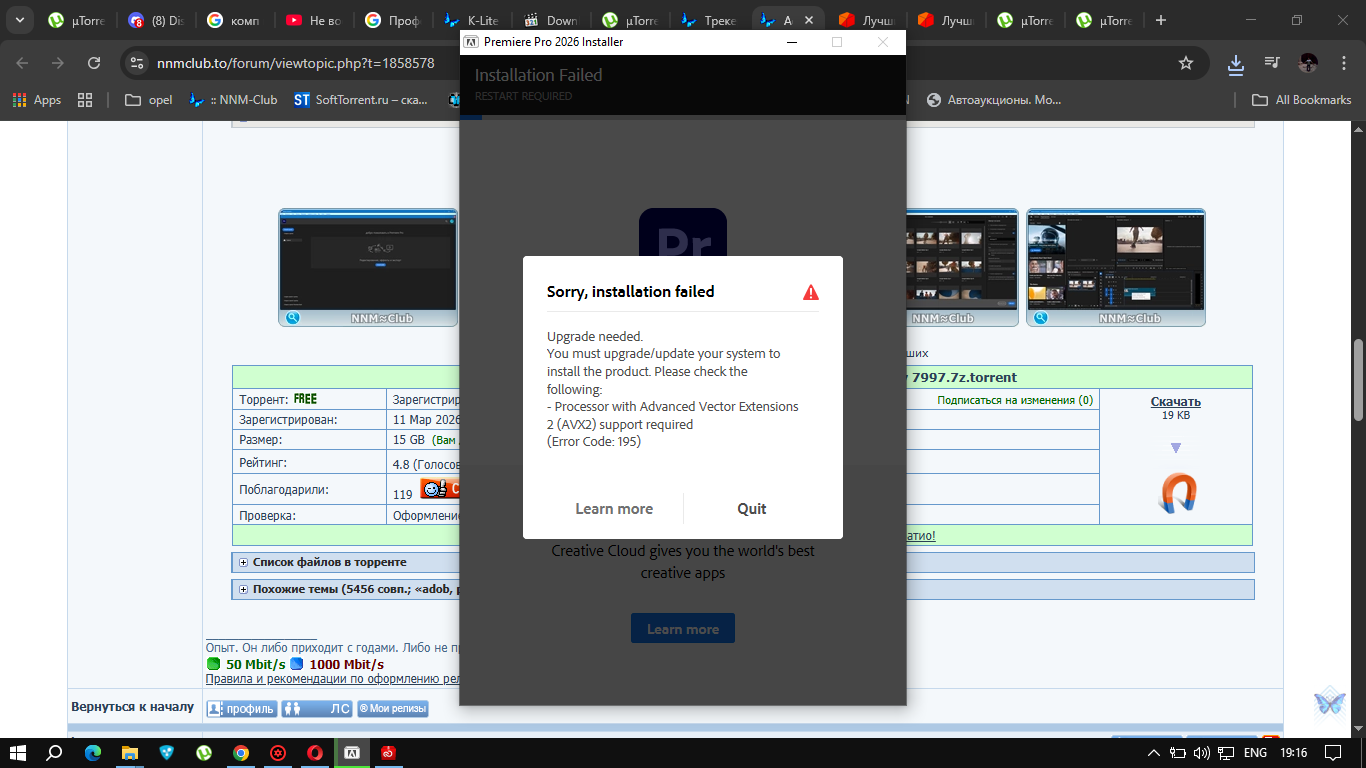This screenshot has width=1366, height=768.
Task: Show hidden system tray icons
Action: tap(1153, 752)
